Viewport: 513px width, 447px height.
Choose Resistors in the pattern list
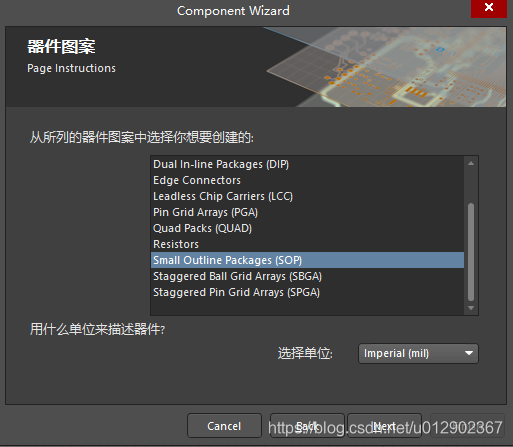[x=307, y=244]
